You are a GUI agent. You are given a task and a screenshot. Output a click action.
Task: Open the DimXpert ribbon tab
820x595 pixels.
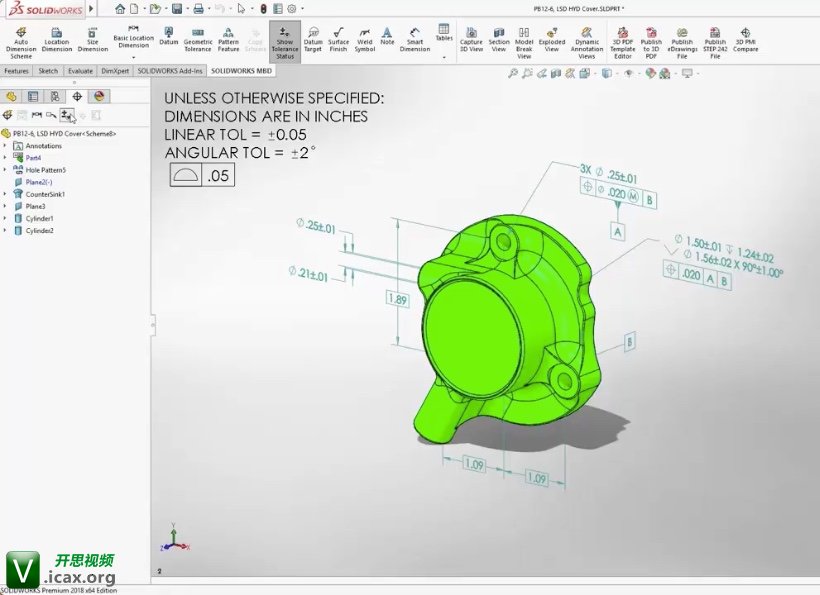(116, 72)
